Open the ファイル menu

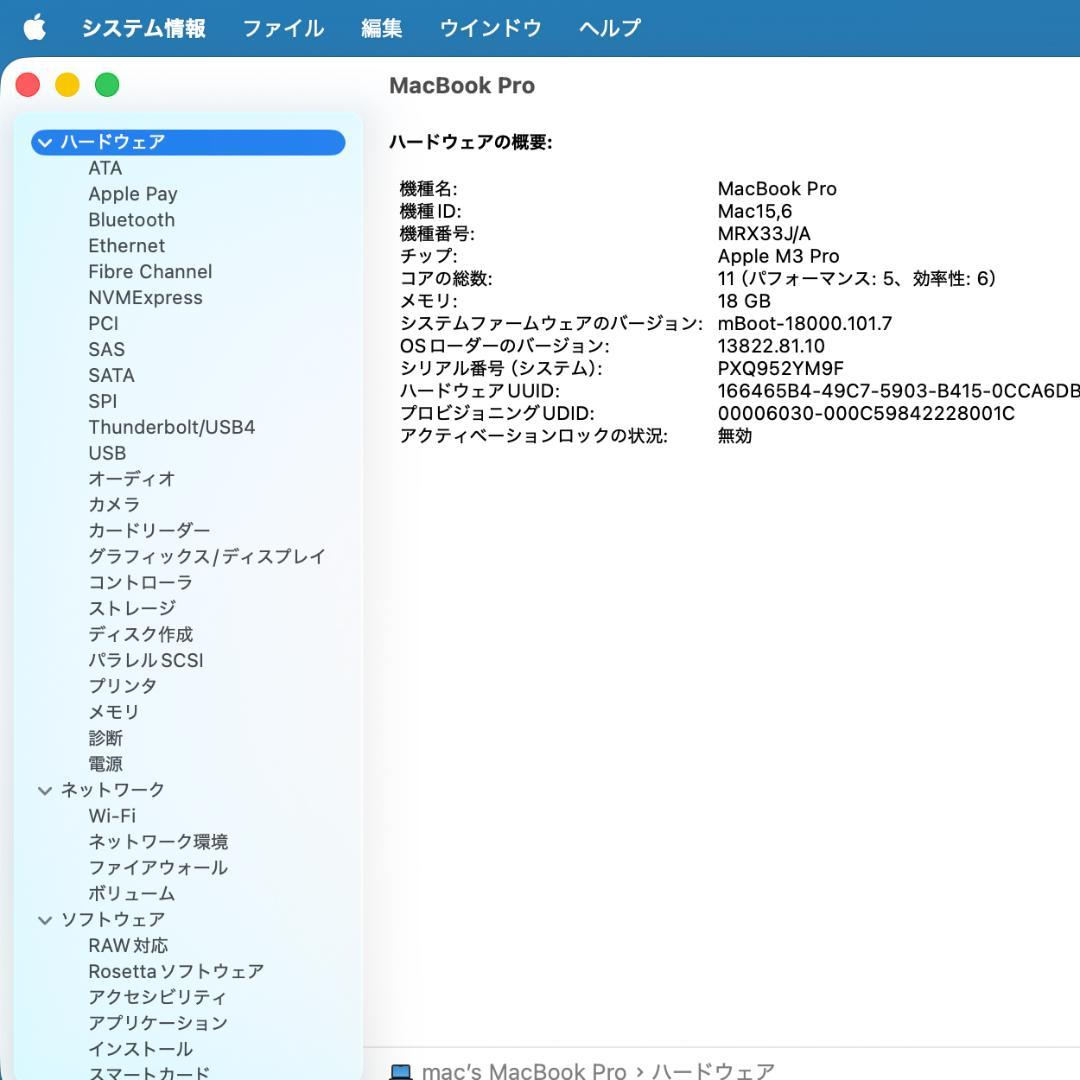(x=283, y=28)
